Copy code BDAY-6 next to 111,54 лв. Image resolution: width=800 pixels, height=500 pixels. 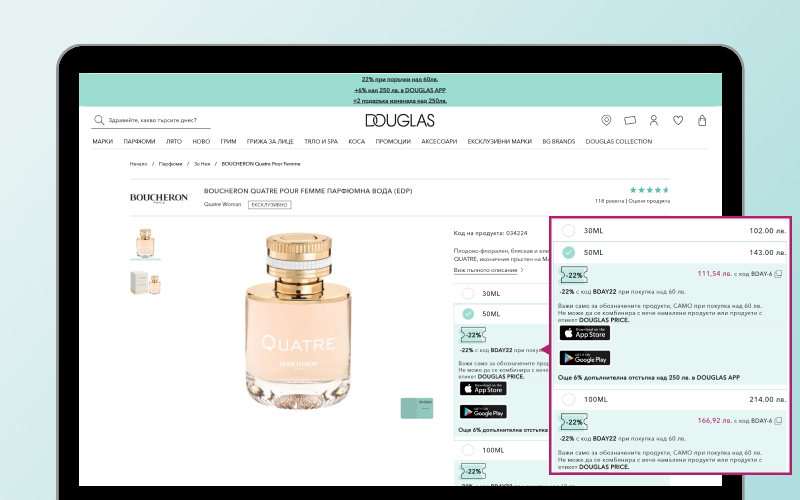[778, 274]
